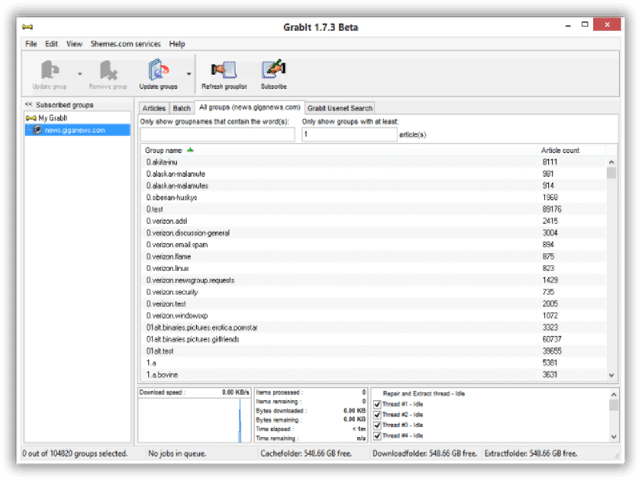
Task: Click the 89176 article count cell
Action: click(552, 209)
